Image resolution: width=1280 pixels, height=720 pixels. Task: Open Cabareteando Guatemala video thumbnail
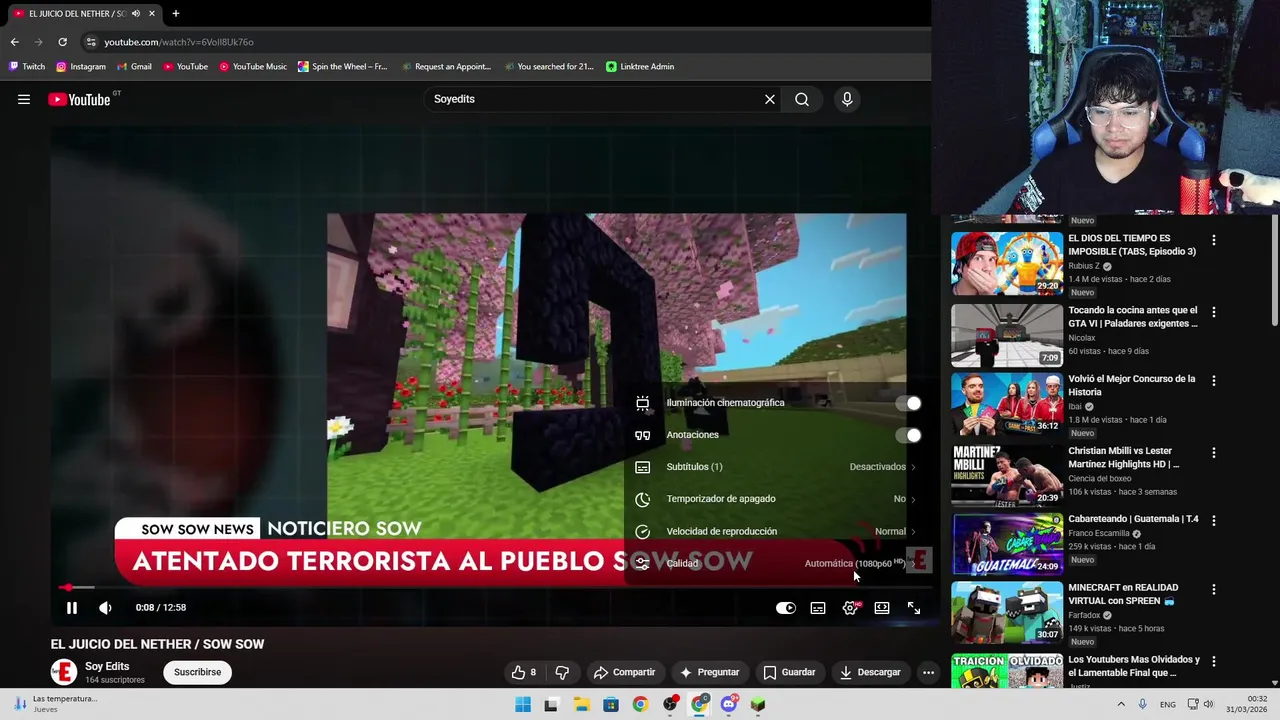(x=1007, y=544)
